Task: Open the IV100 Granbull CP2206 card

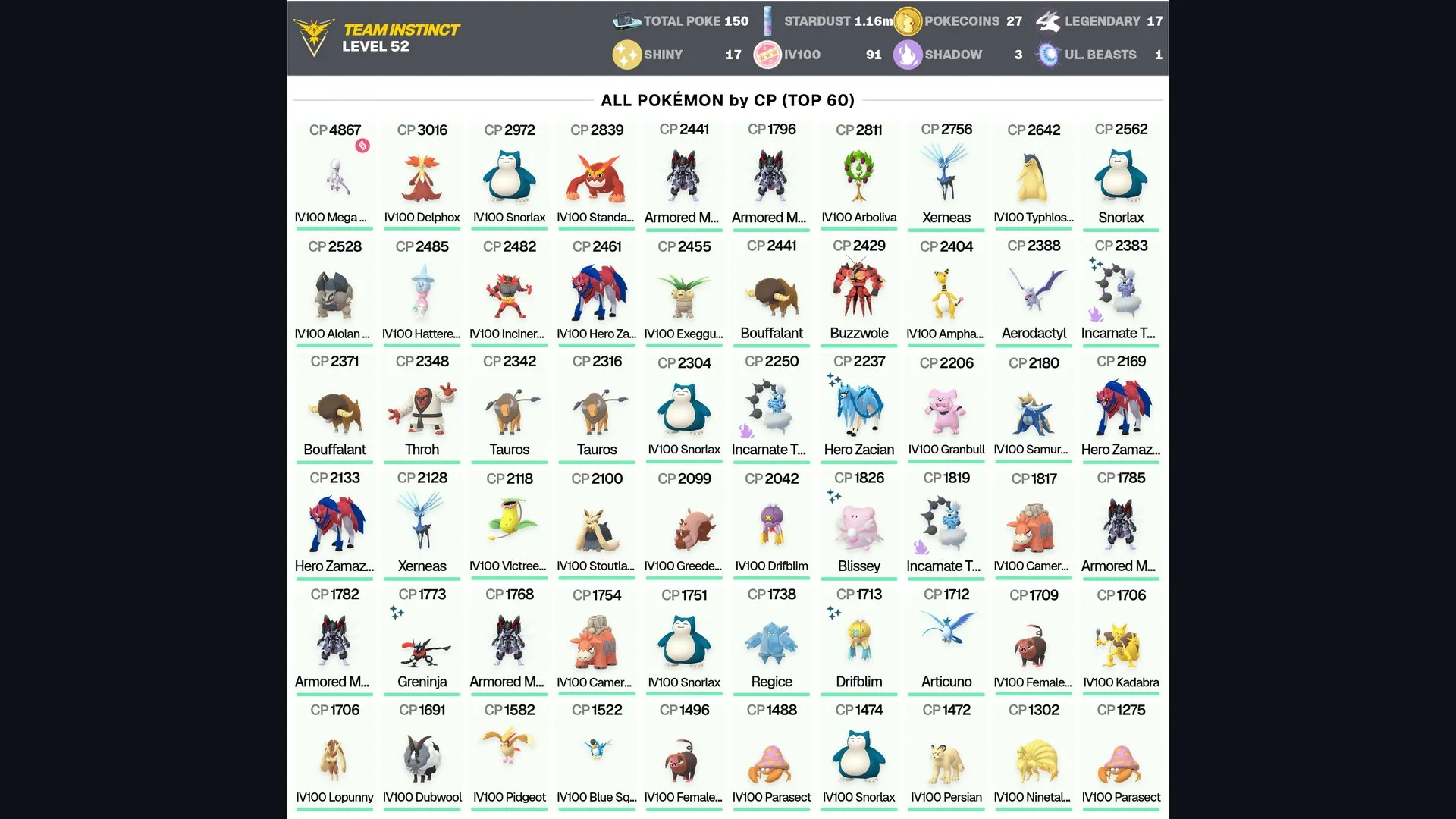Action: [946, 408]
